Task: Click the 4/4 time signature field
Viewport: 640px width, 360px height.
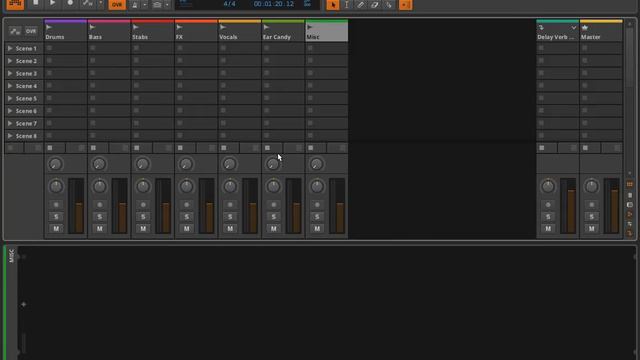Action: tap(229, 4)
